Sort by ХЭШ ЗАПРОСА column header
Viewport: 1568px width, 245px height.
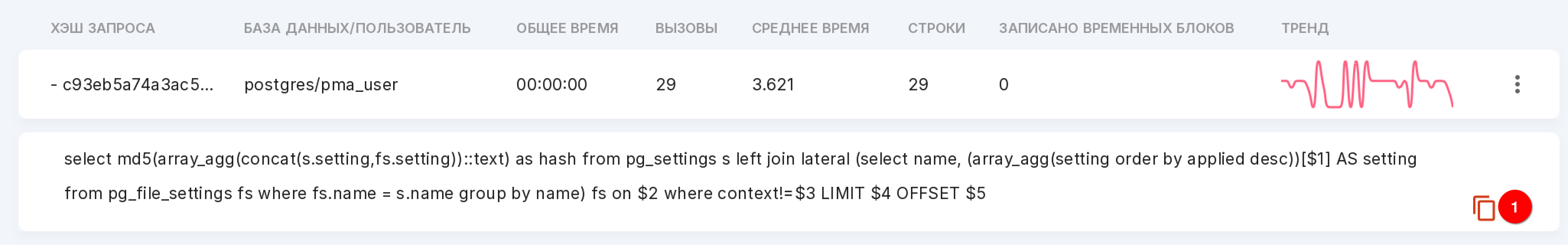pyautogui.click(x=102, y=28)
